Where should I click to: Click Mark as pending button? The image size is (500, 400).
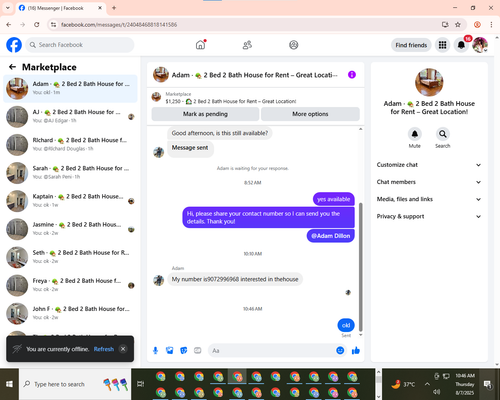(x=205, y=114)
